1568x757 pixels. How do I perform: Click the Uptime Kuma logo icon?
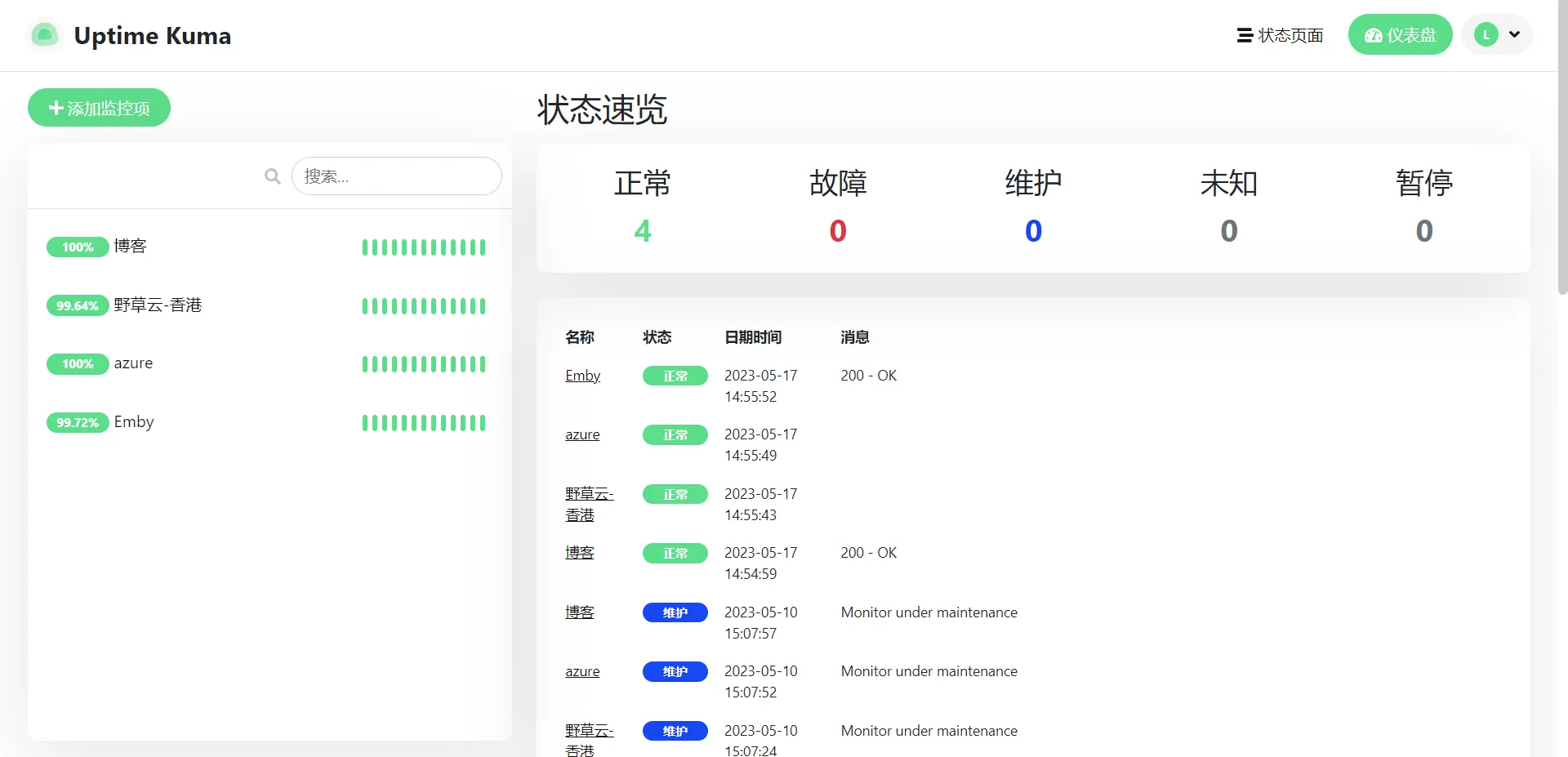coord(45,35)
